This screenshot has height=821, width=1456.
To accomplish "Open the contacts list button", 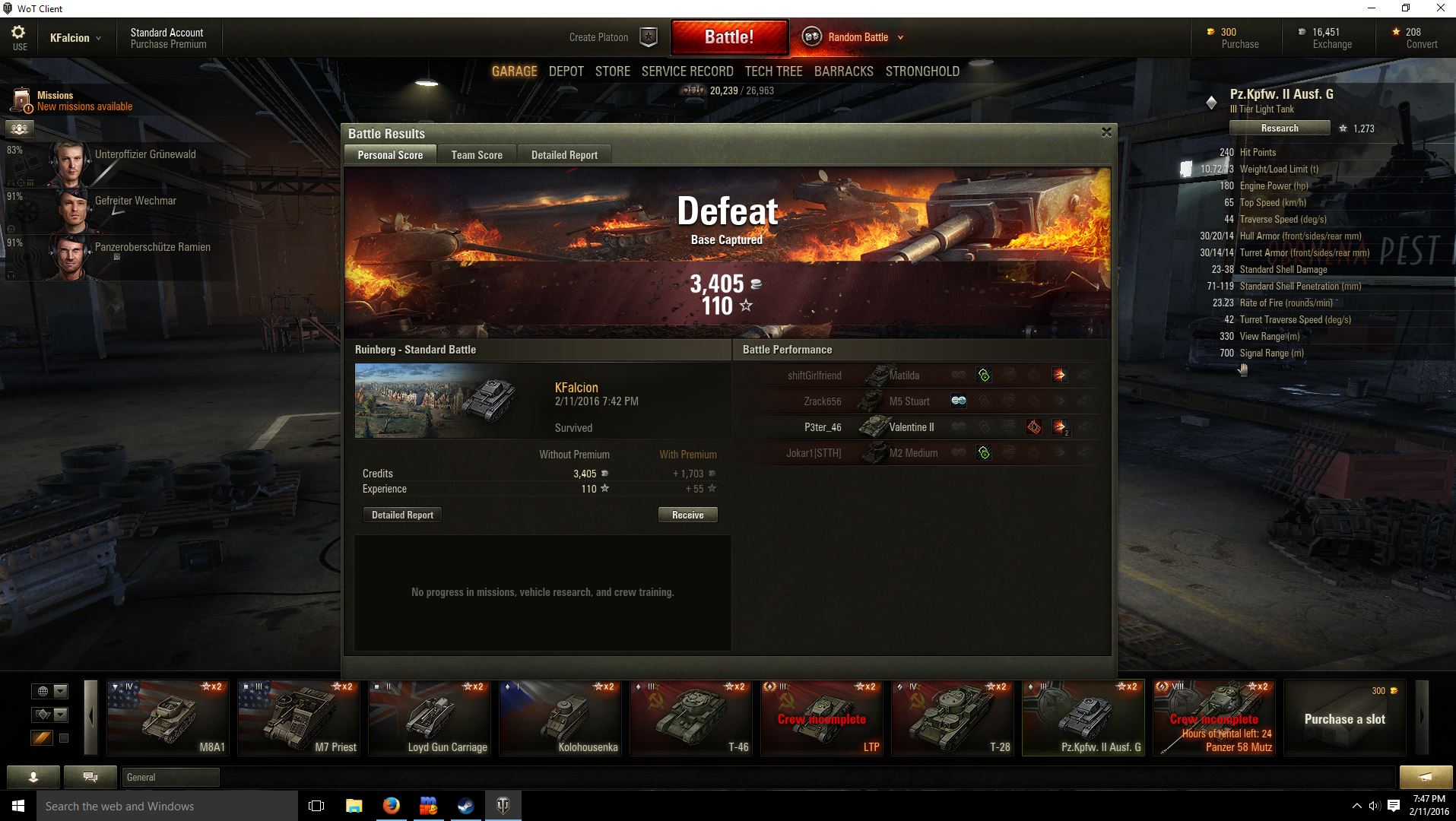I will (33, 777).
